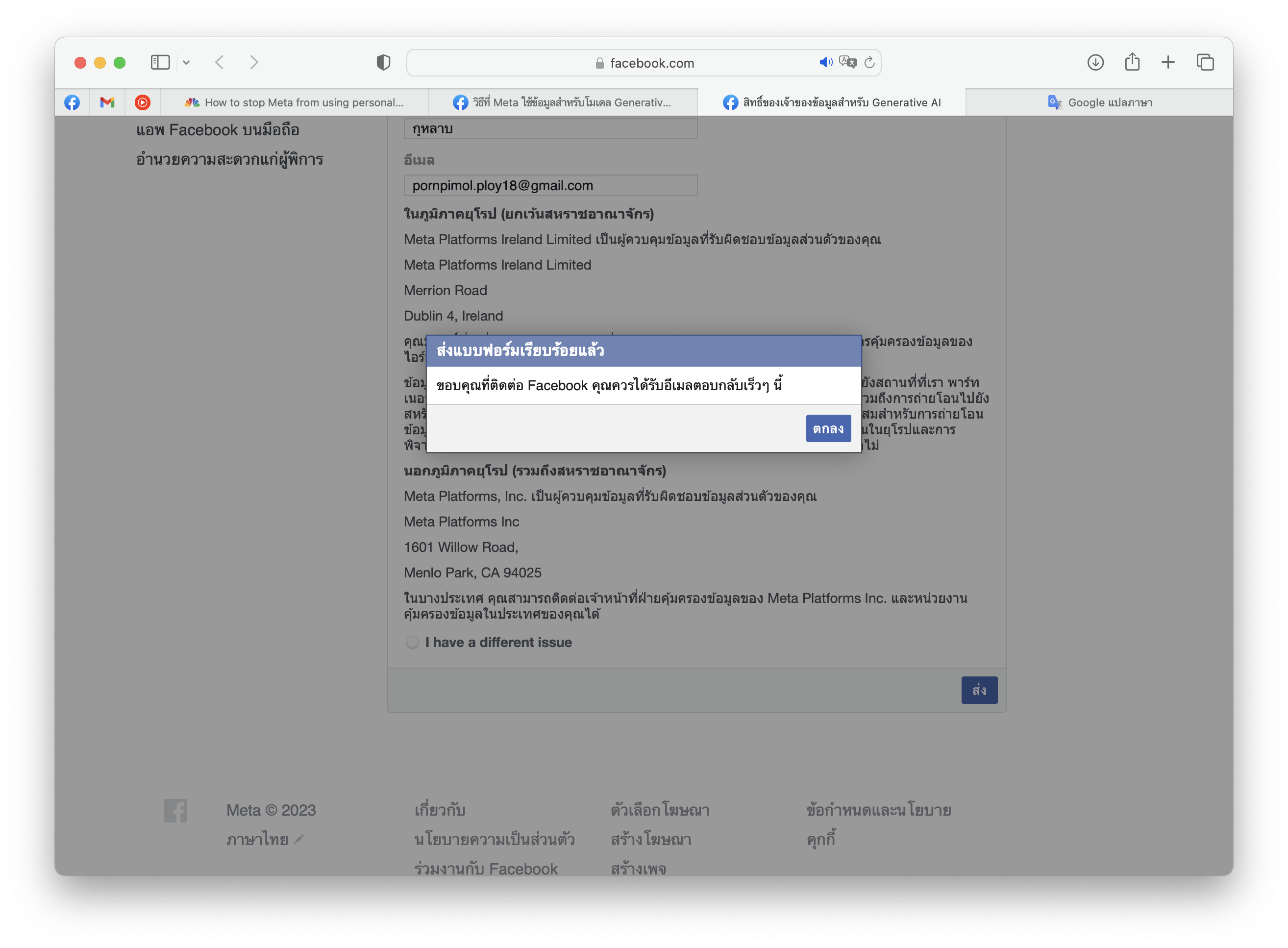Show downloads with the download icon
The width and height of the screenshot is (1288, 948).
pyautogui.click(x=1095, y=62)
